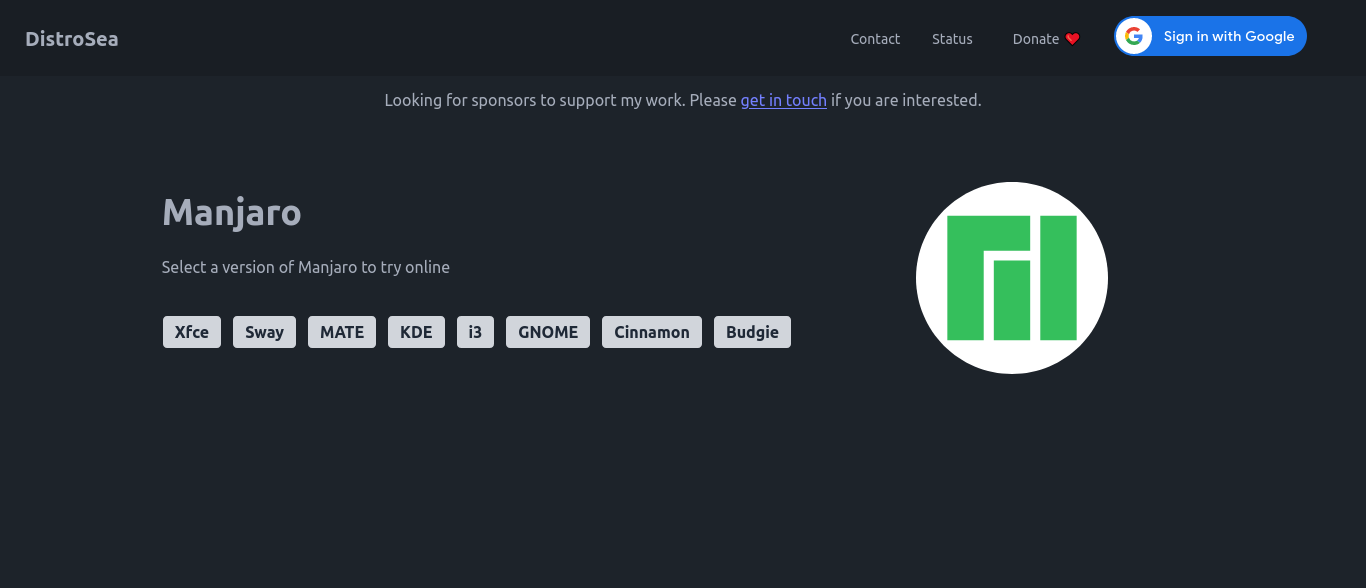
Task: Open the Donate link
Action: [x=1035, y=39]
